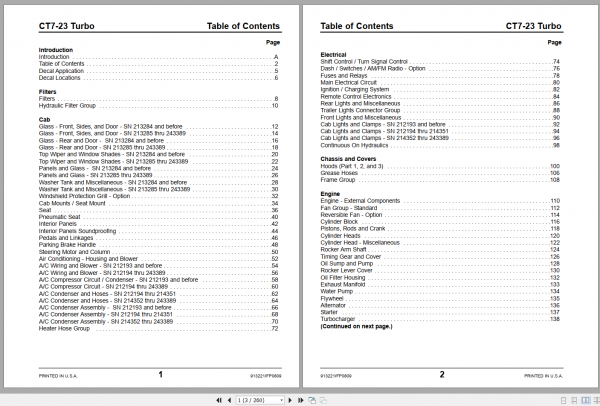Click the 'Frame Group' entry
This screenshot has width=600, height=406.
point(338,180)
